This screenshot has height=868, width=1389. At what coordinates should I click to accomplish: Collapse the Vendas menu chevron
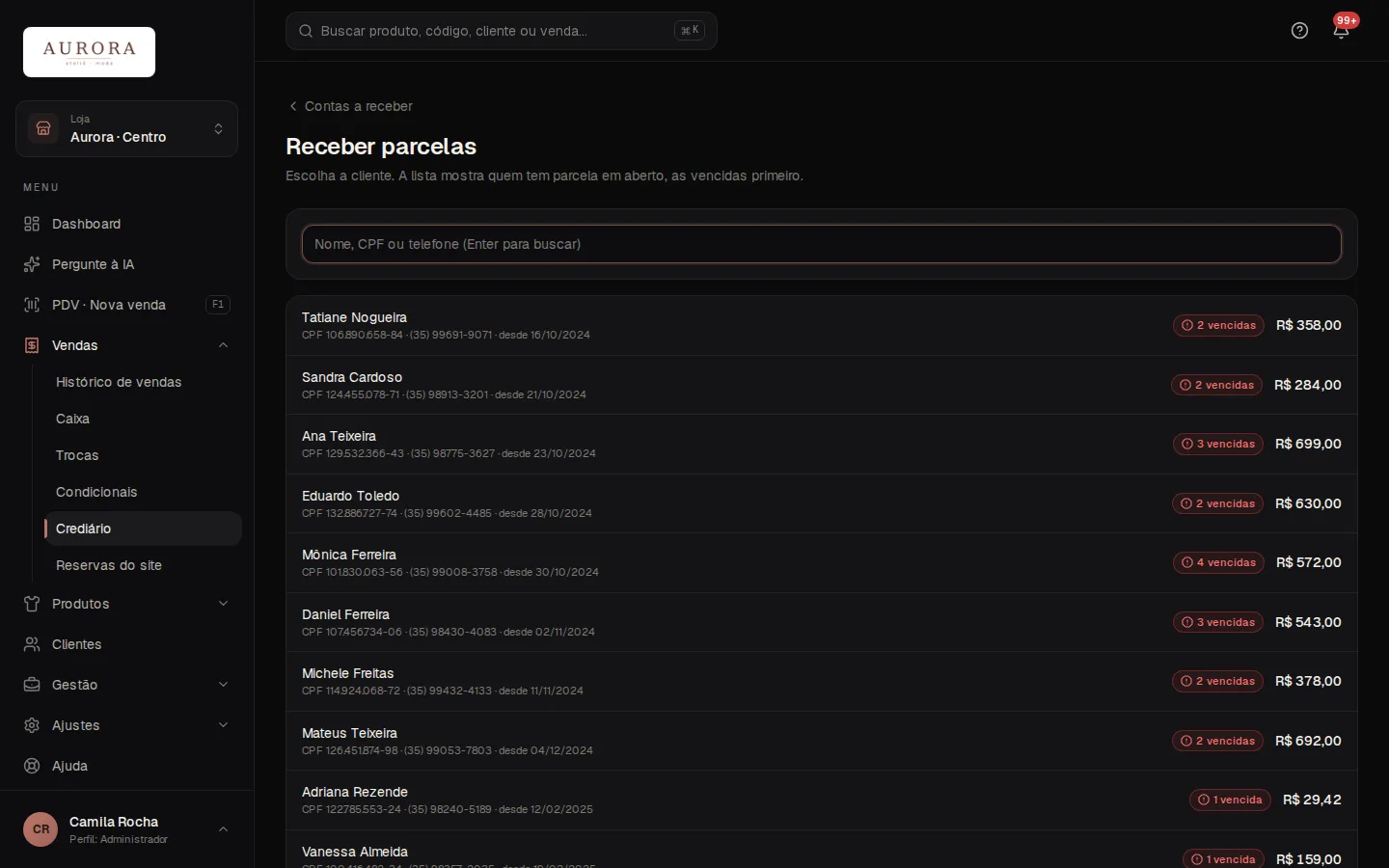(224, 345)
